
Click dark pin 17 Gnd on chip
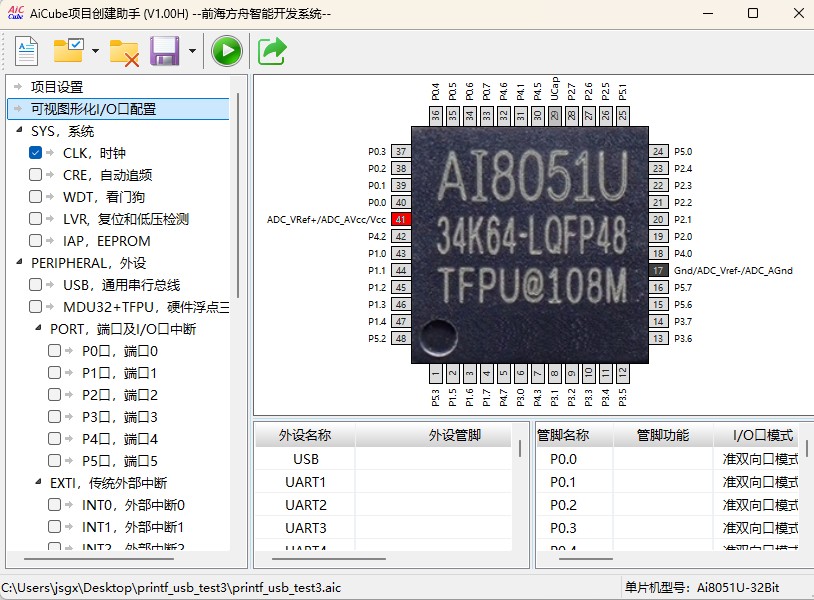point(658,270)
